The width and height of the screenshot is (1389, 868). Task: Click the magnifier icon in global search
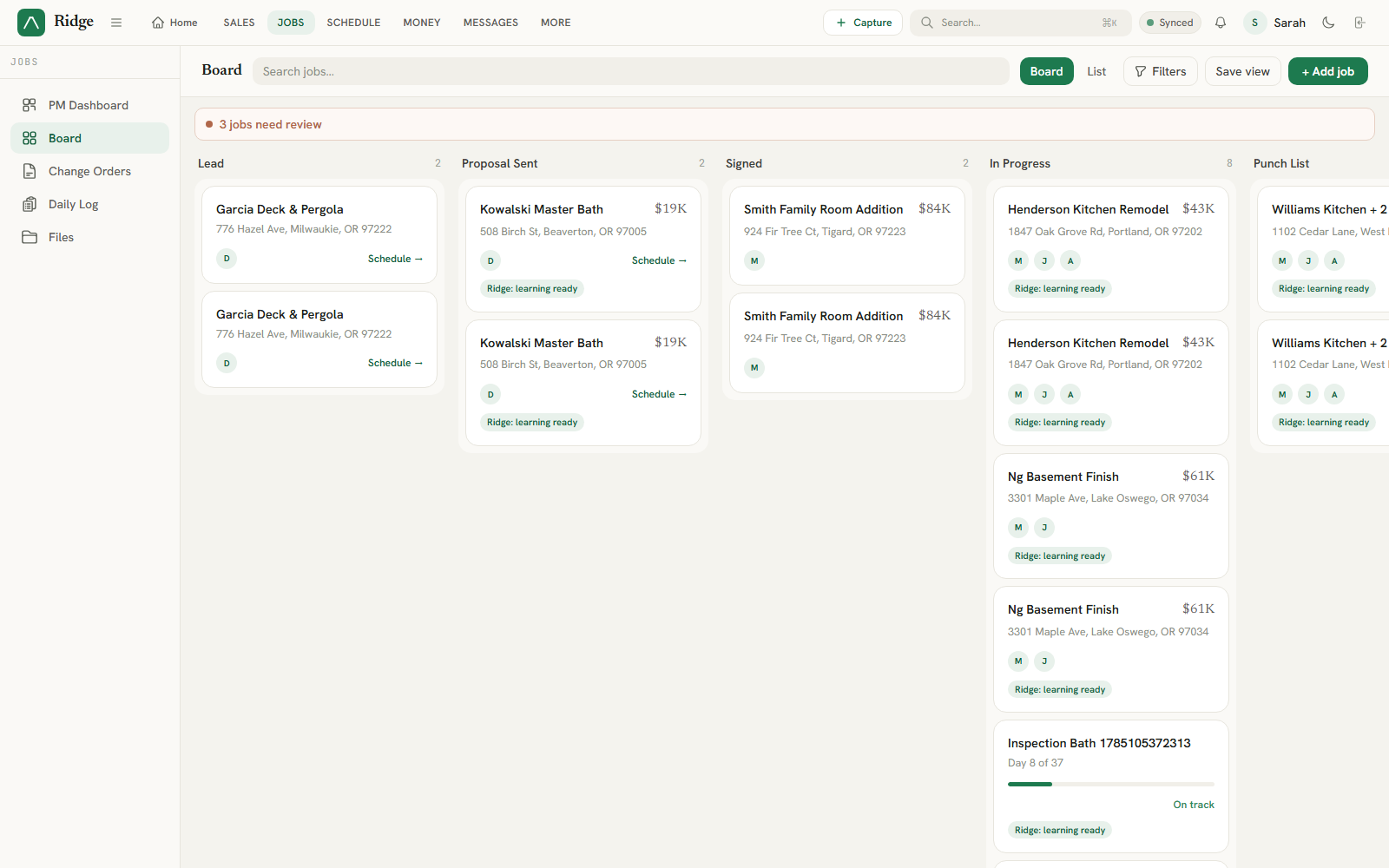[927, 23]
